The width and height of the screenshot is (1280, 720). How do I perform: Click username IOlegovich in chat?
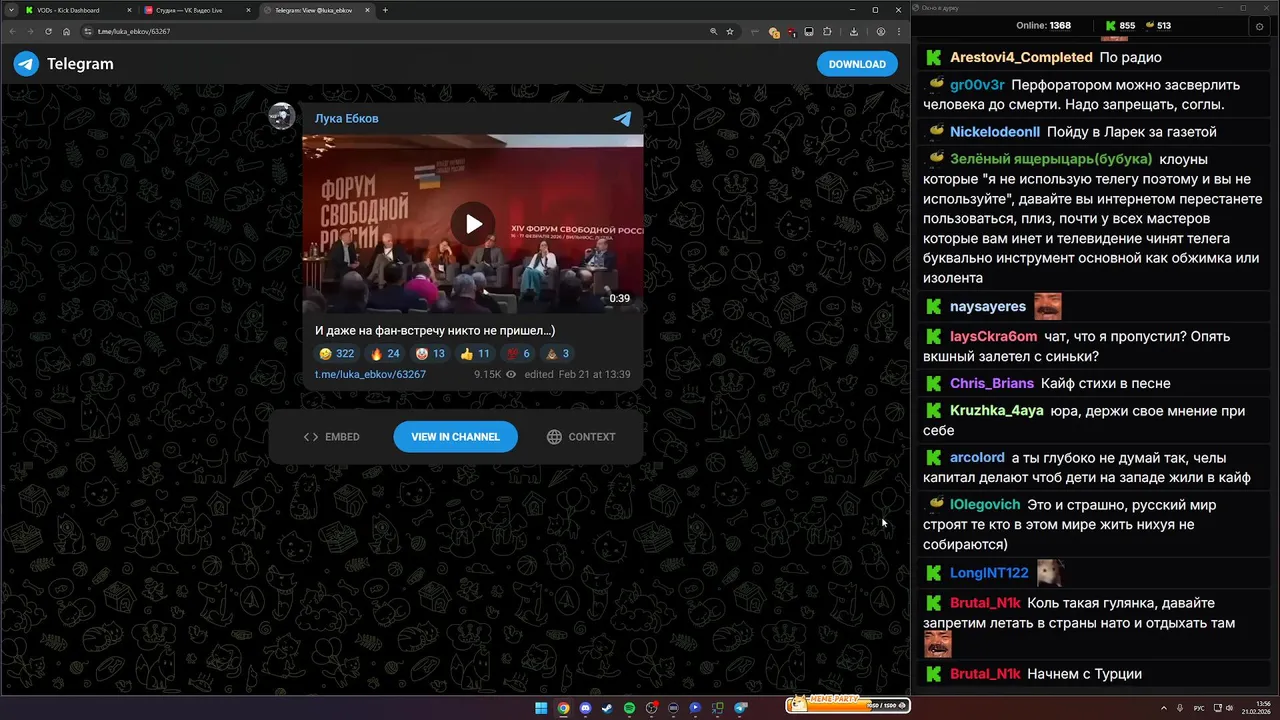[985, 505]
